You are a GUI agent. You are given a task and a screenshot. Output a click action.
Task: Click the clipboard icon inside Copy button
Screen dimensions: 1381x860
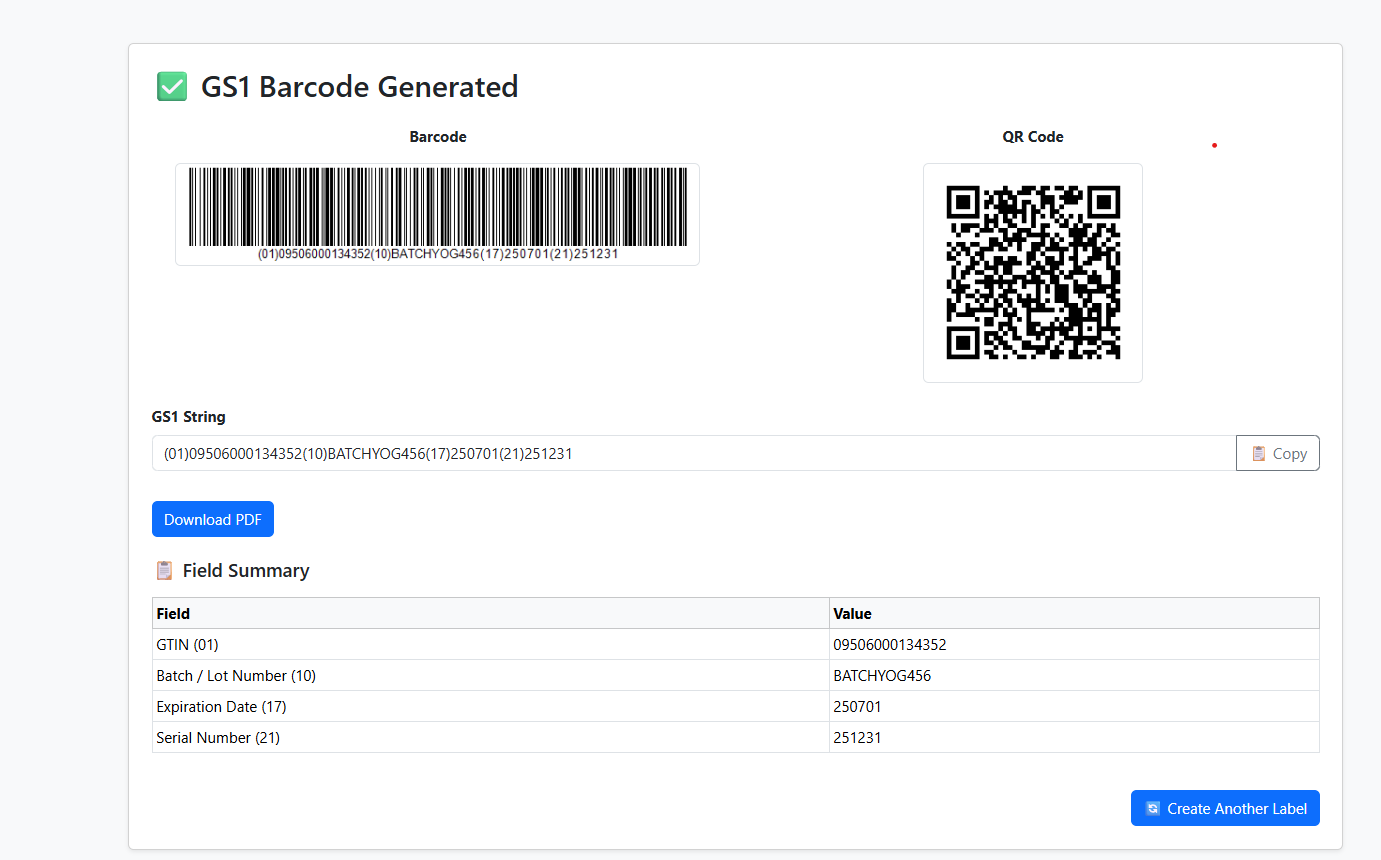1259,453
